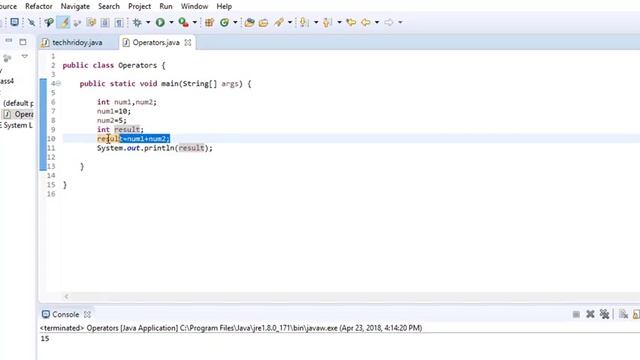Open the Next Annotation dropdown arrow
Viewport: 640px width, 360px height.
pyautogui.click(x=316, y=22)
